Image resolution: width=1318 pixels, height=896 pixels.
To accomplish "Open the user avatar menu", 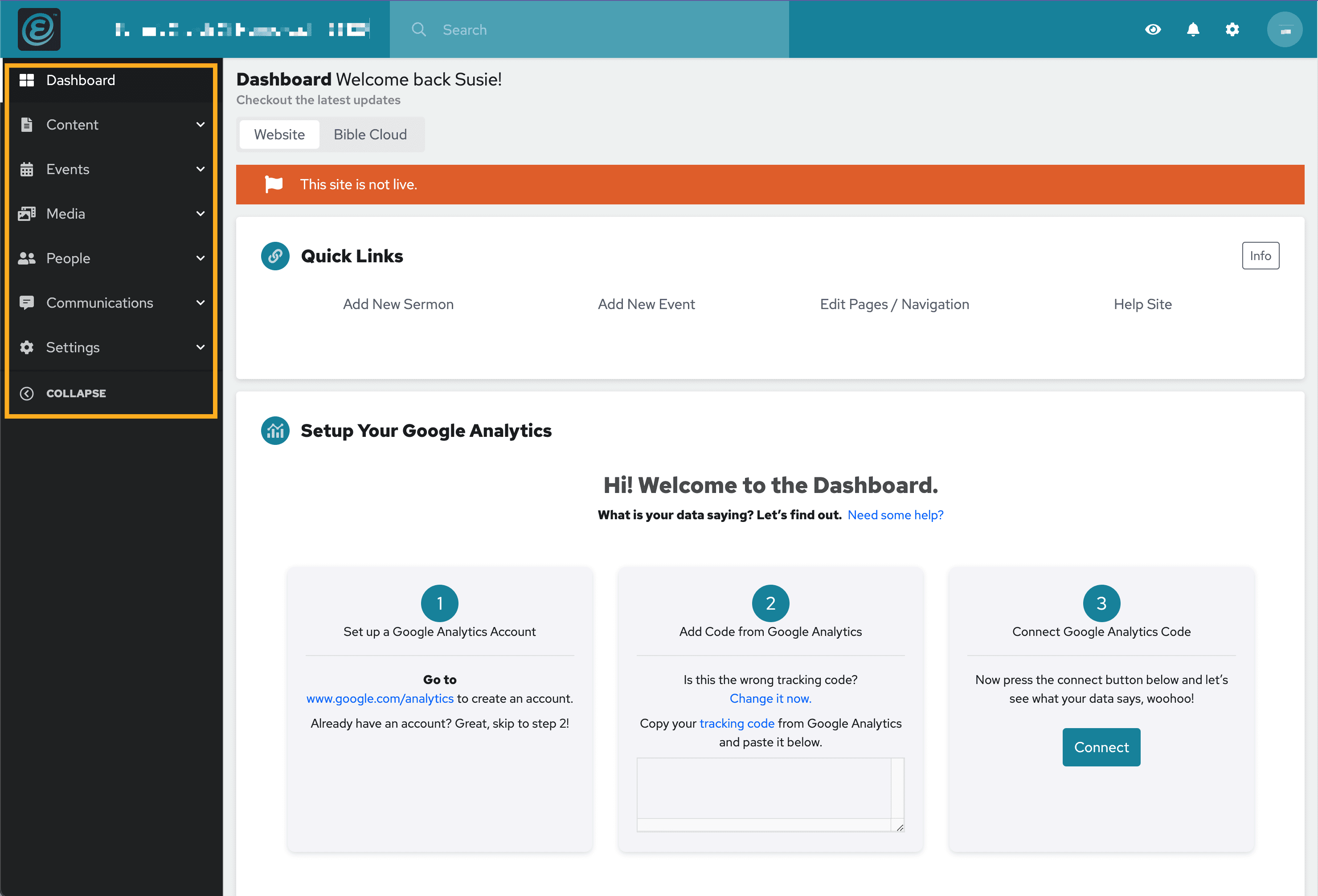I will [1285, 29].
